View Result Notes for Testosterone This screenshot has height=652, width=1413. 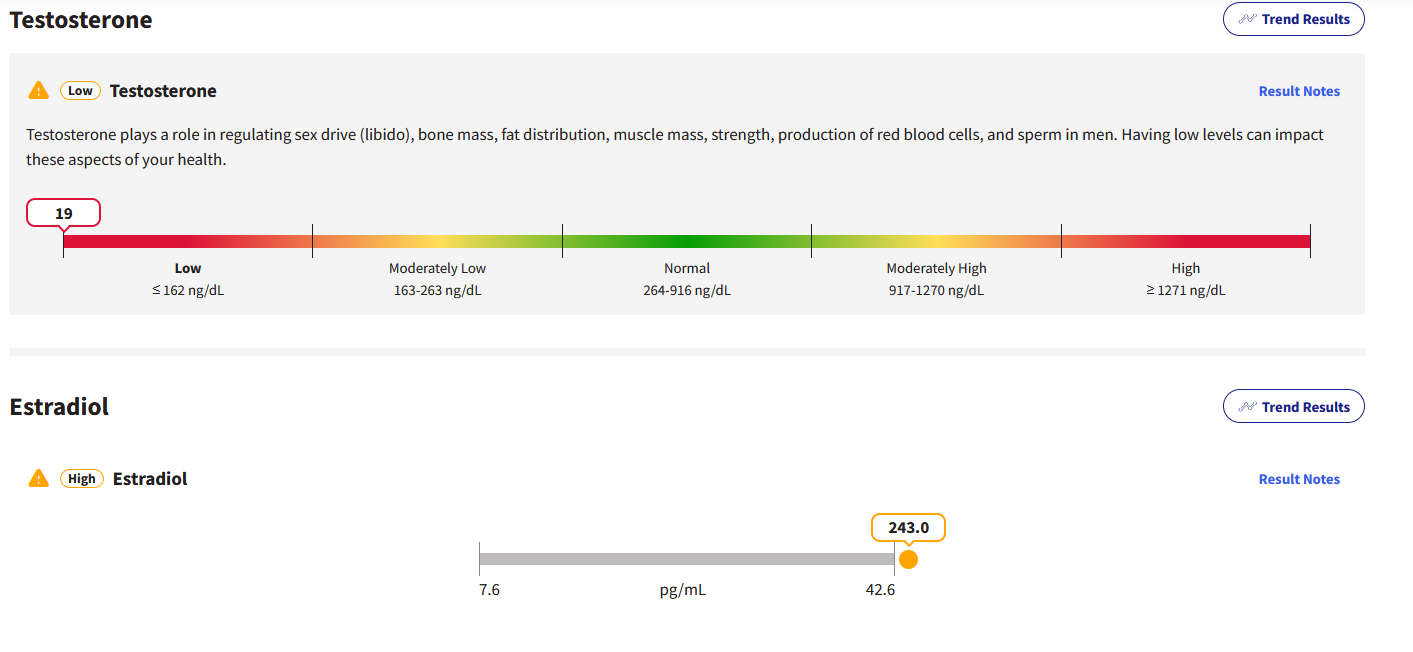pyautogui.click(x=1299, y=91)
